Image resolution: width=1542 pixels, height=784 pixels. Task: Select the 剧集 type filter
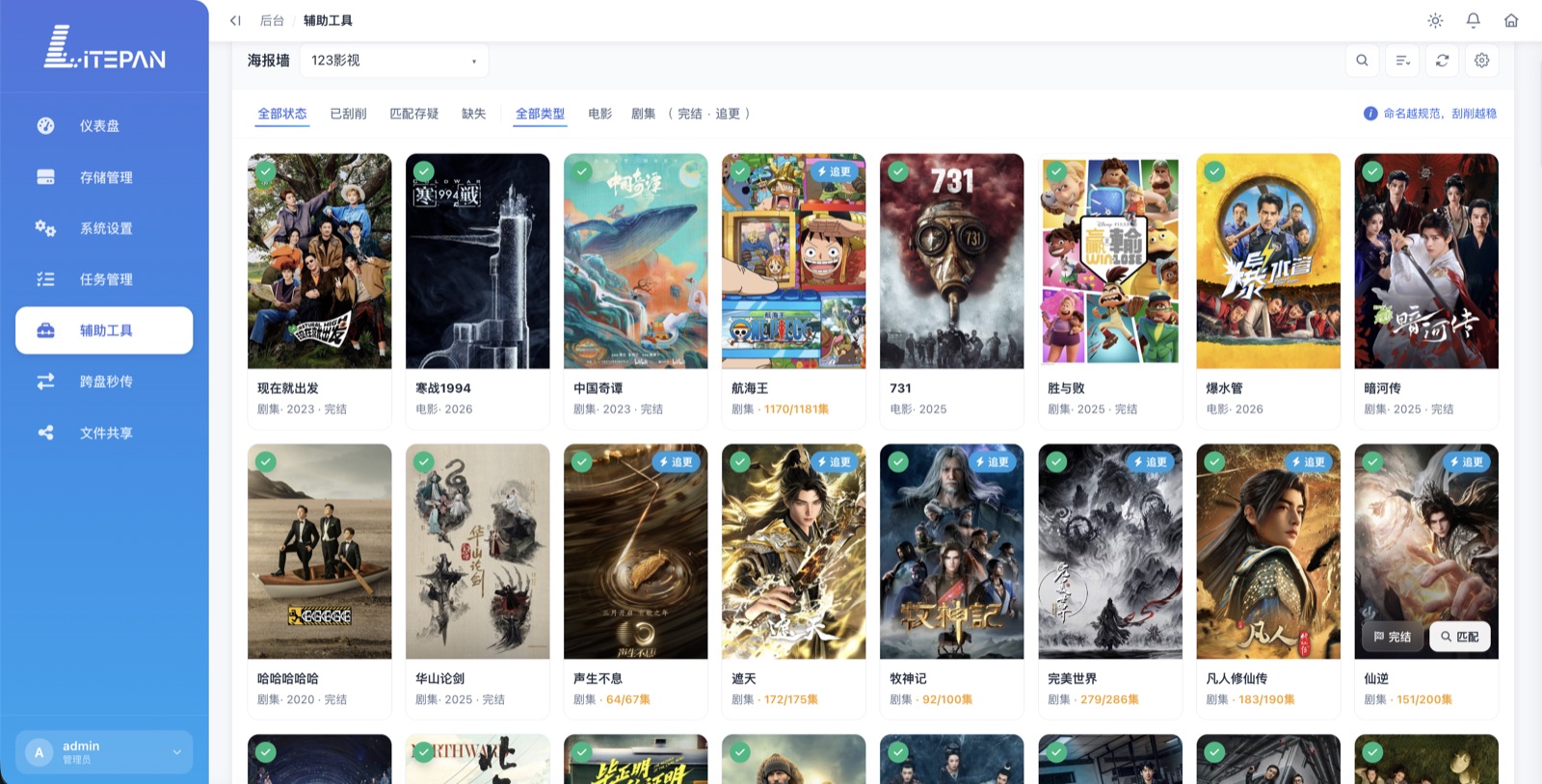[x=644, y=114]
